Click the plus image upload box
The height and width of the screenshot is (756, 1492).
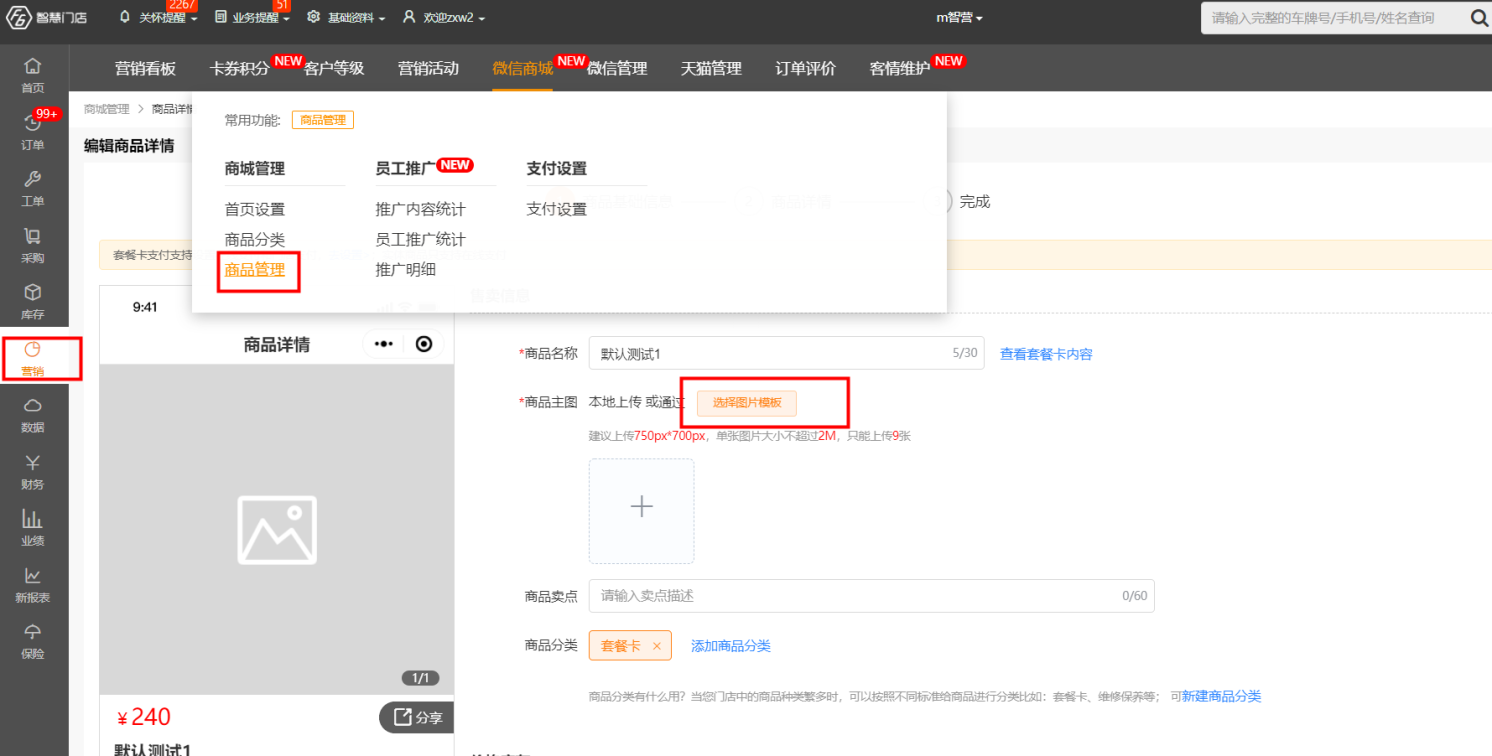[641, 511]
